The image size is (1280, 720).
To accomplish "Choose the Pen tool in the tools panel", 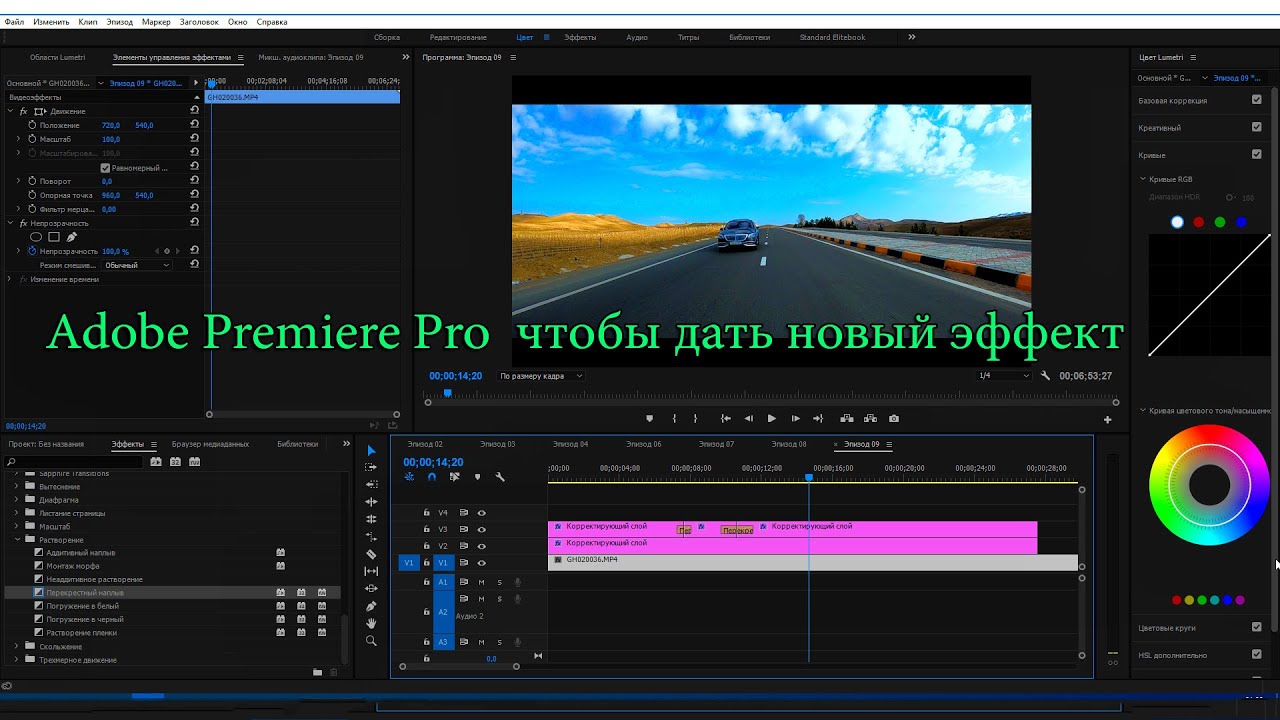I will click(371, 606).
